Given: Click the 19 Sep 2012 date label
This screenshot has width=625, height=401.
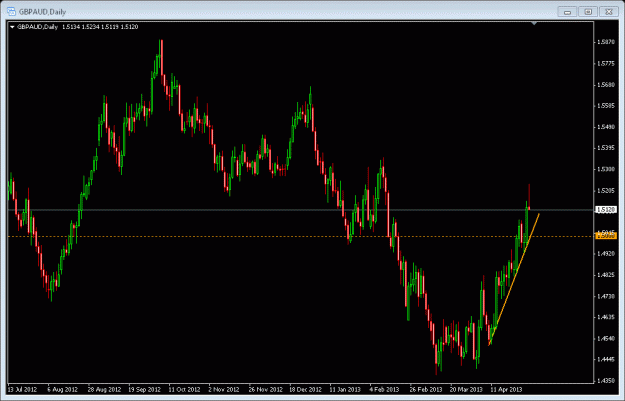Looking at the screenshot, I should pos(144,389).
